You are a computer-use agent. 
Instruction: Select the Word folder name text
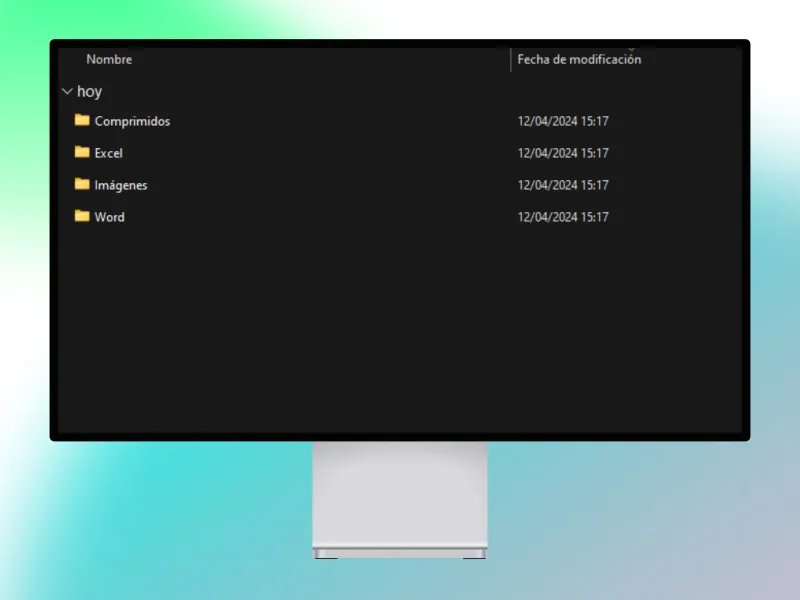pyautogui.click(x=109, y=217)
